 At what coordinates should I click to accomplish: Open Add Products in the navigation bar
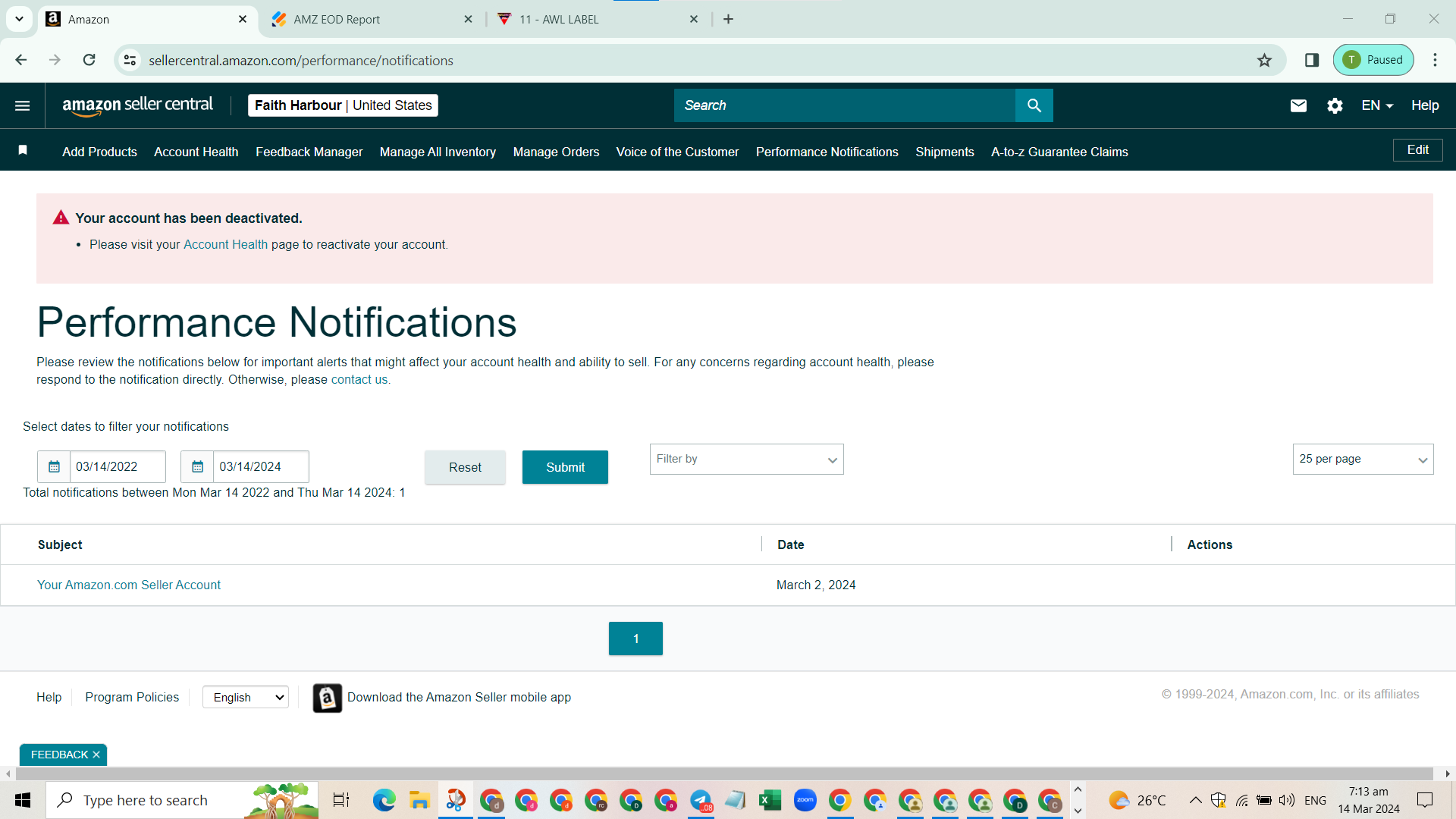click(x=99, y=152)
